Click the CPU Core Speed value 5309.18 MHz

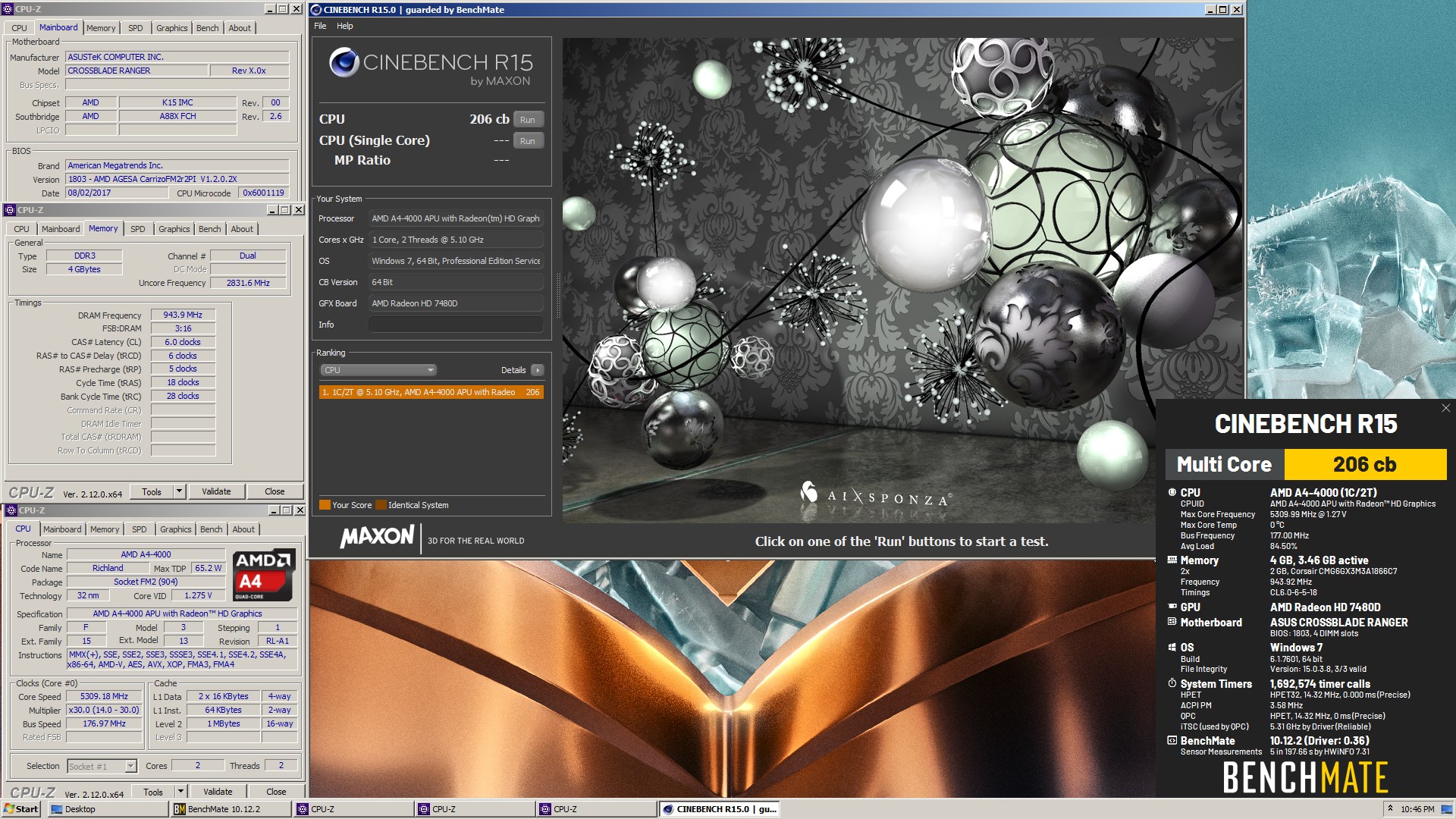point(104,696)
